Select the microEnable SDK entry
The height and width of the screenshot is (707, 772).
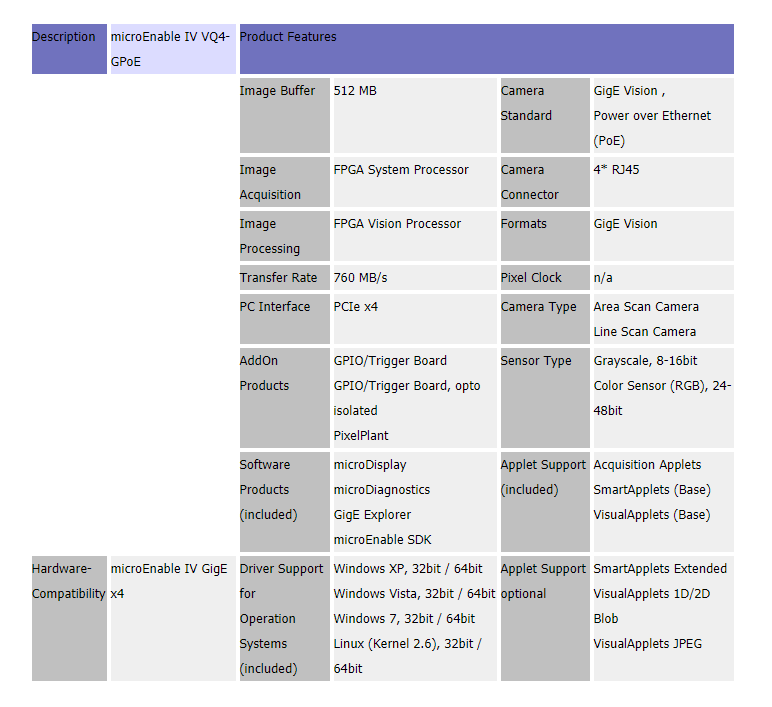click(382, 540)
